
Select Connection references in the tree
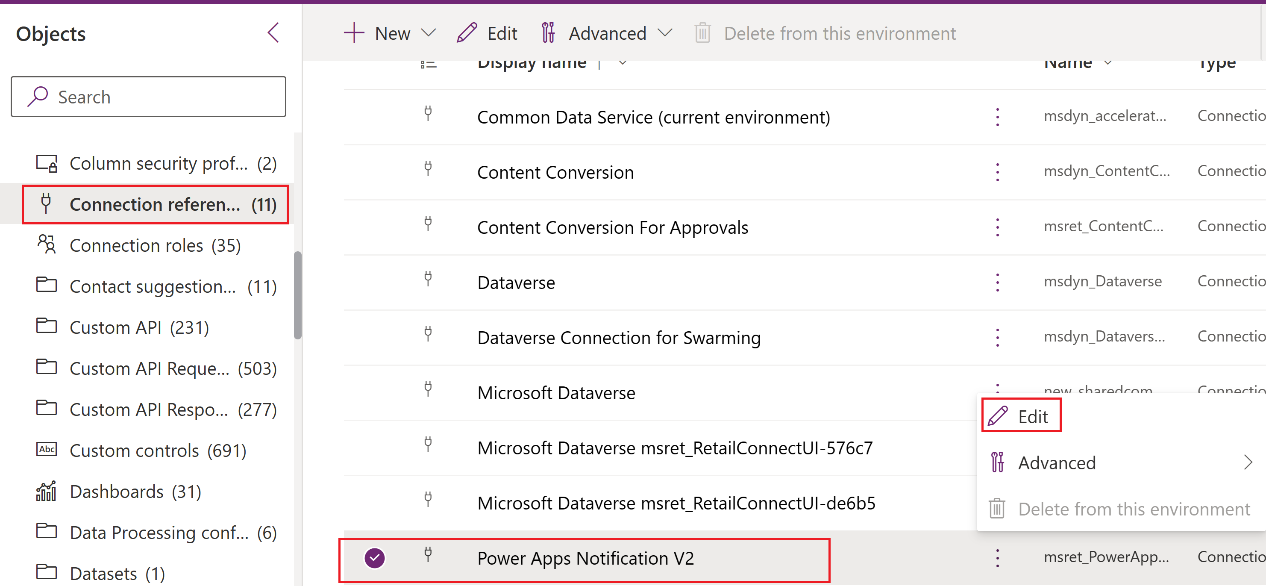pyautogui.click(x=156, y=204)
